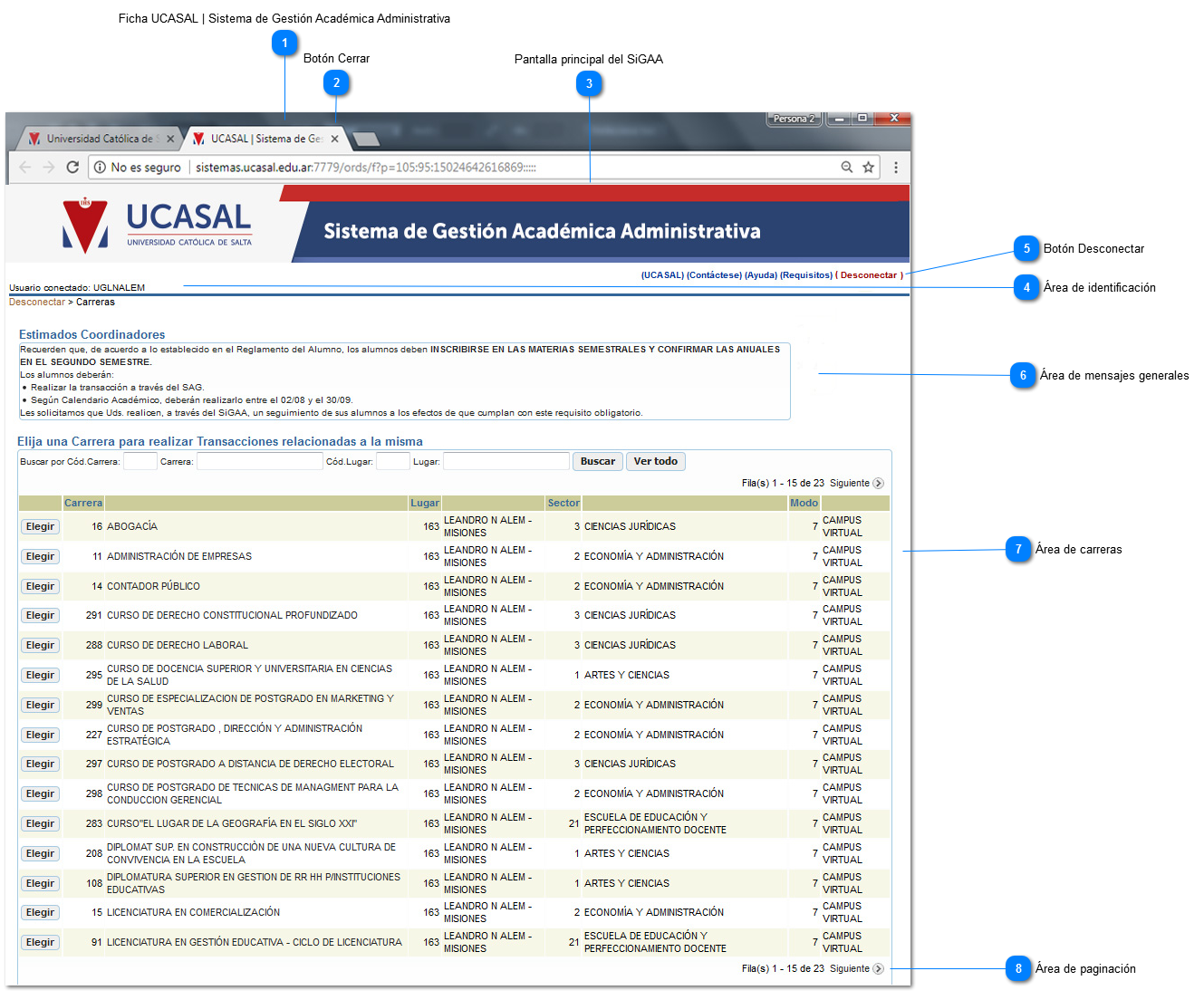Click Elegir for DERECHO ELECTORAL course
Viewport: 1204px width, 1000px height.
tap(40, 764)
